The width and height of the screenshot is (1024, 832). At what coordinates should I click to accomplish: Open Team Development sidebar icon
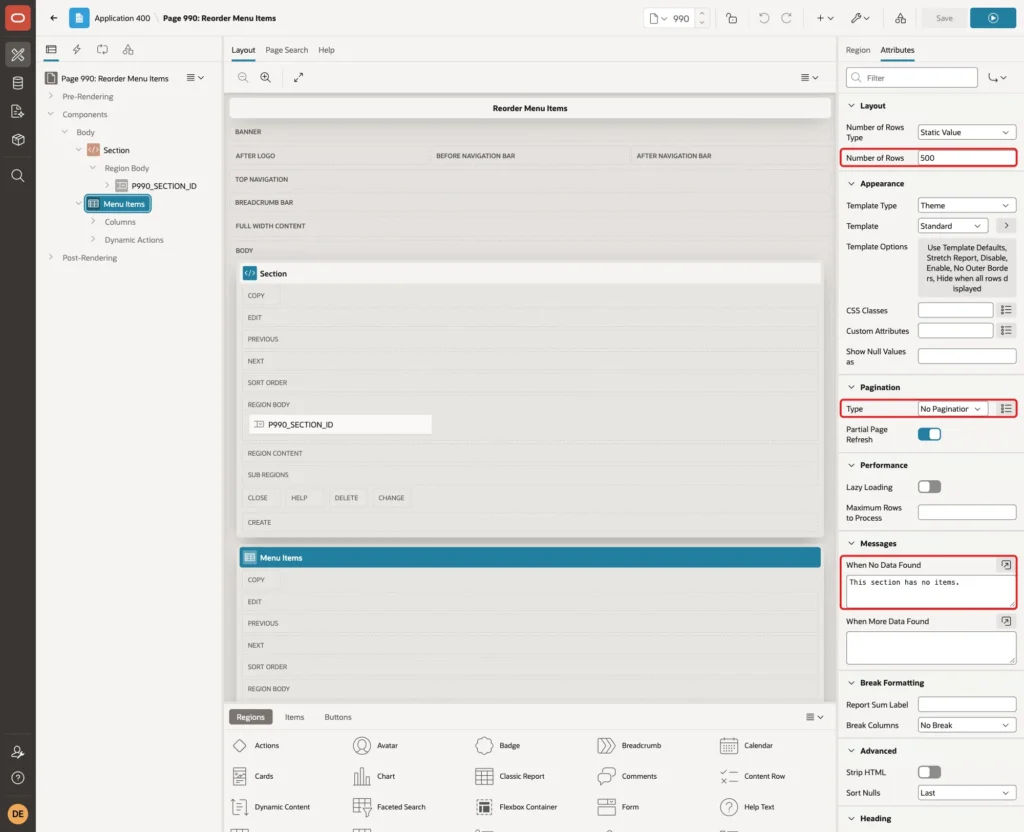(18, 112)
